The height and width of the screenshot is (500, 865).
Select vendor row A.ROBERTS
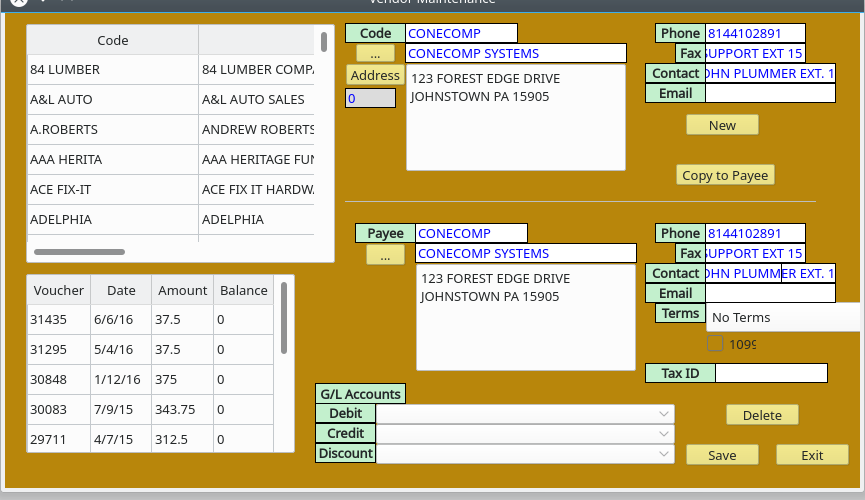click(170, 130)
